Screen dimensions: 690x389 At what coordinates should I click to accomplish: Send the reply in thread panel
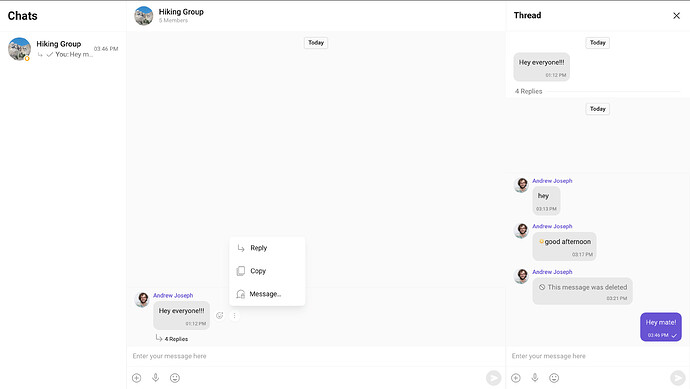click(678, 378)
